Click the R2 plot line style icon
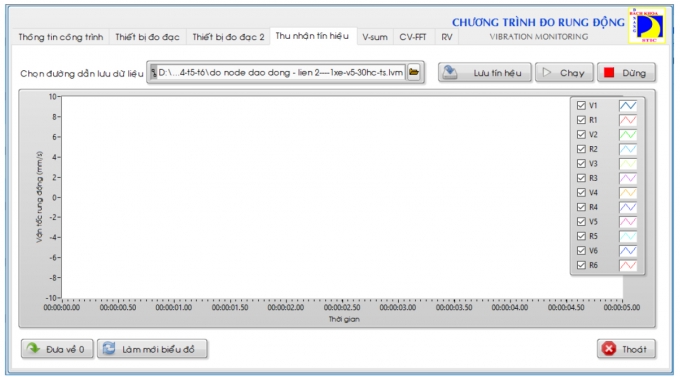Screen dimensions: 680x377 [x=628, y=149]
